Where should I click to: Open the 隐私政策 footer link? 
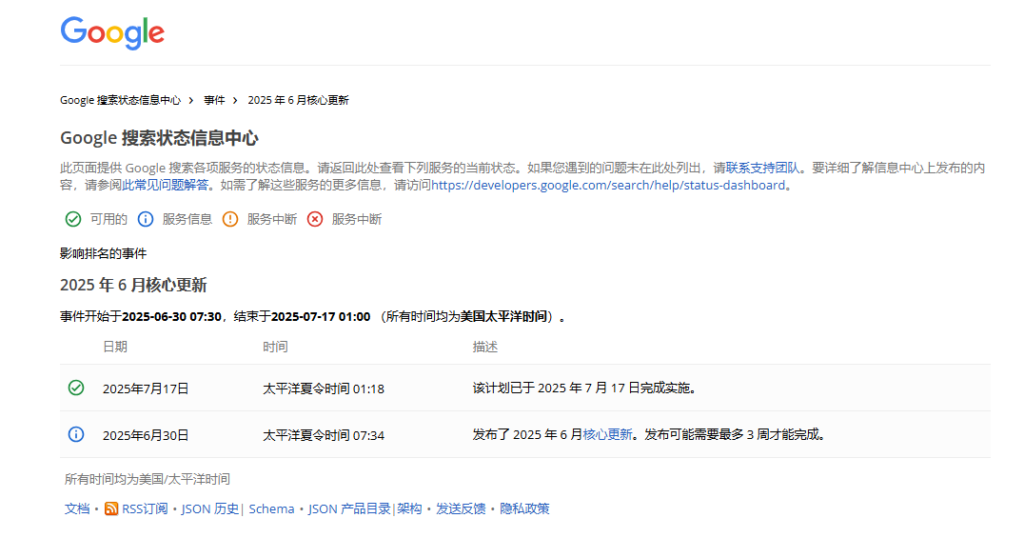point(525,509)
